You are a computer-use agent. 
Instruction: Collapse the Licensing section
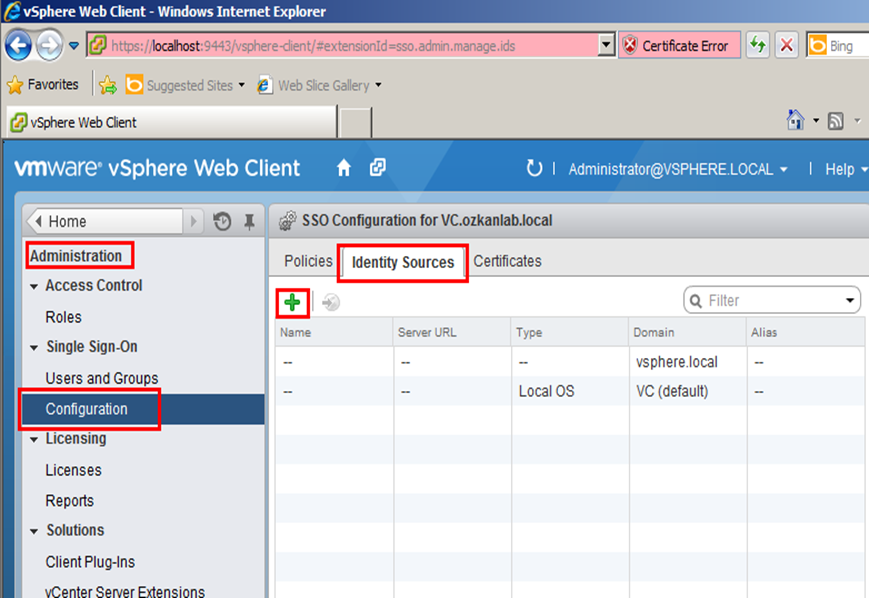(x=34, y=439)
